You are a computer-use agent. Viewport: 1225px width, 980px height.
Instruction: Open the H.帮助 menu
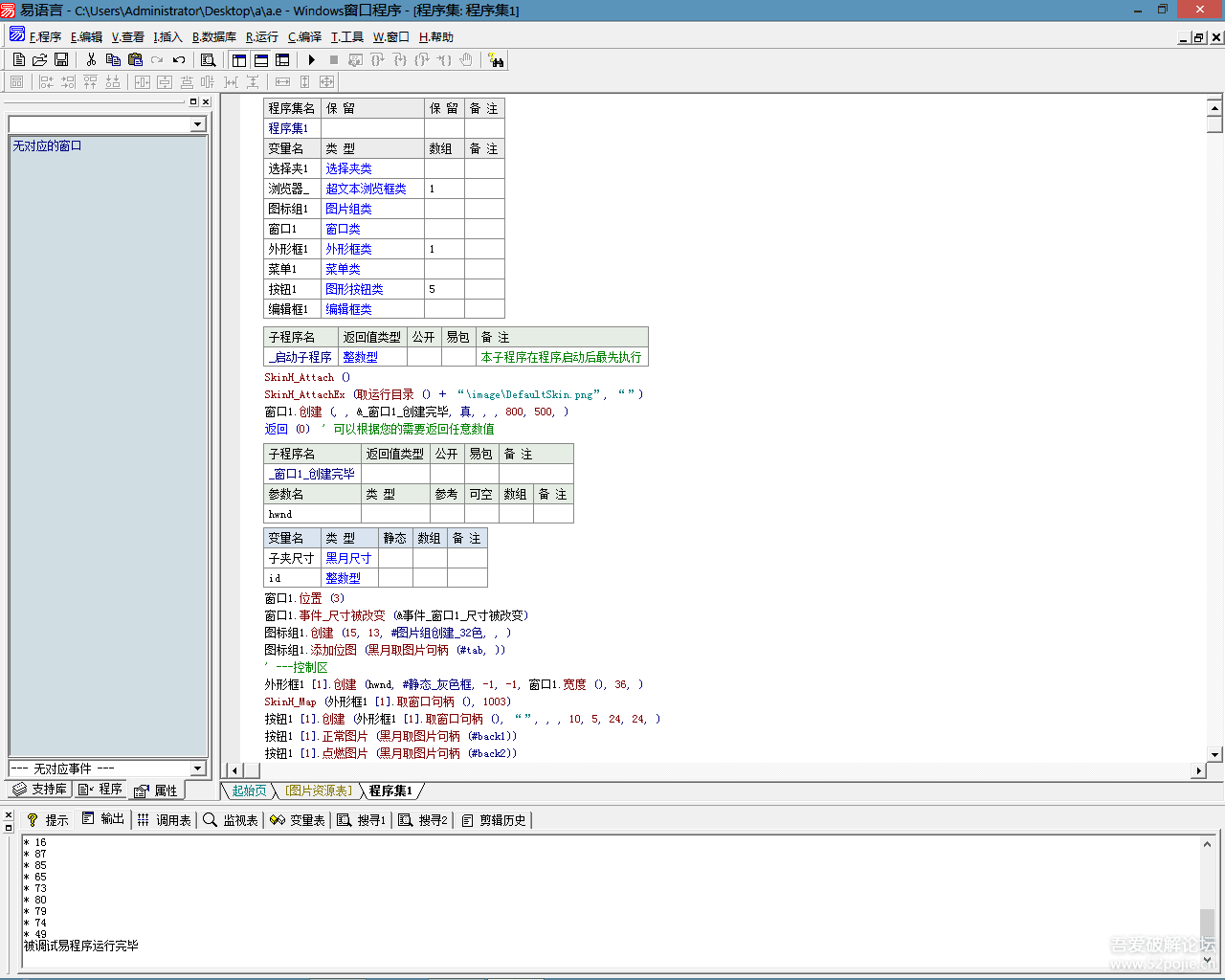pos(435,37)
